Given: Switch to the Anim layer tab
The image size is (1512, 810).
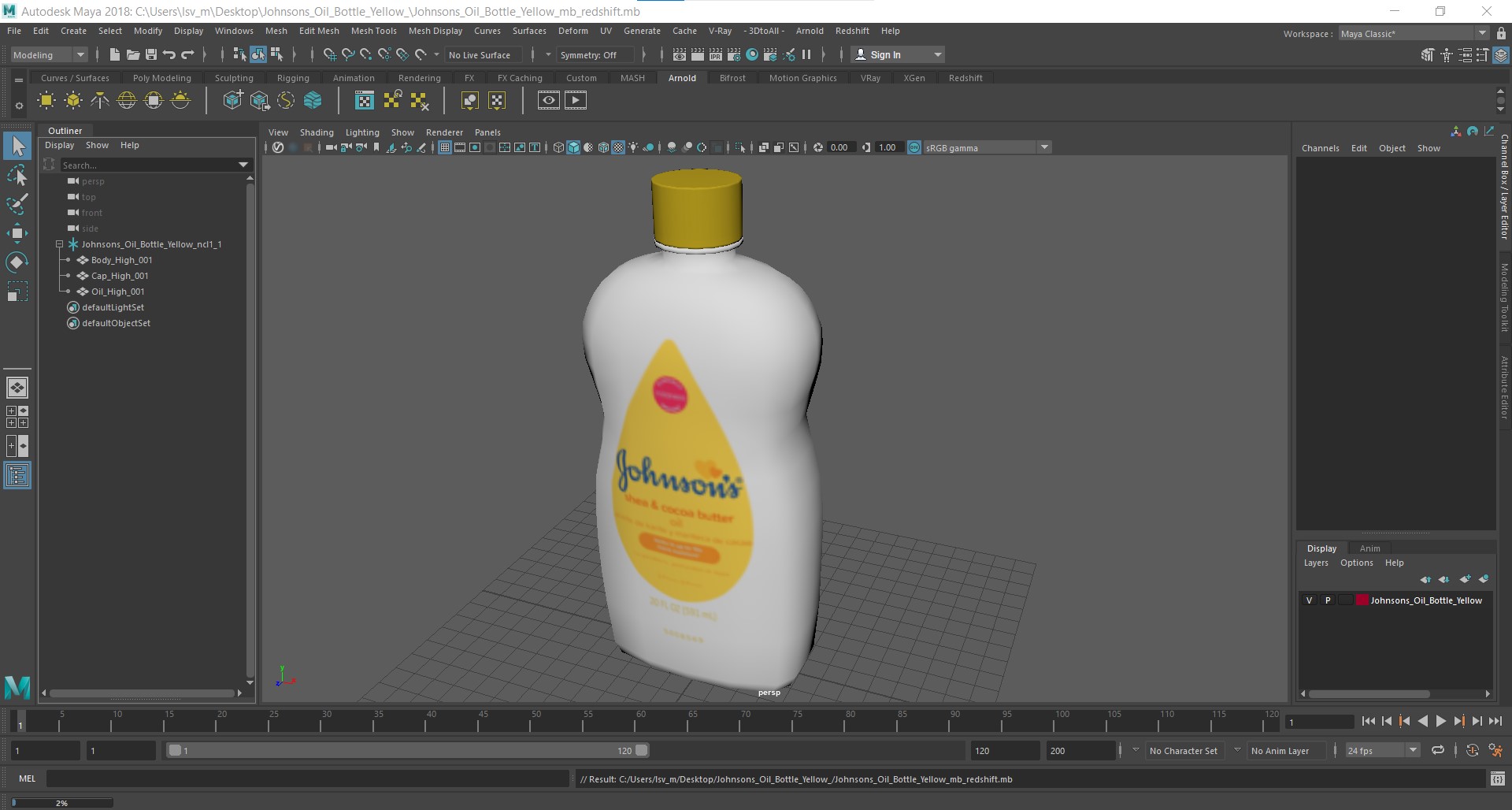Looking at the screenshot, I should [1369, 548].
